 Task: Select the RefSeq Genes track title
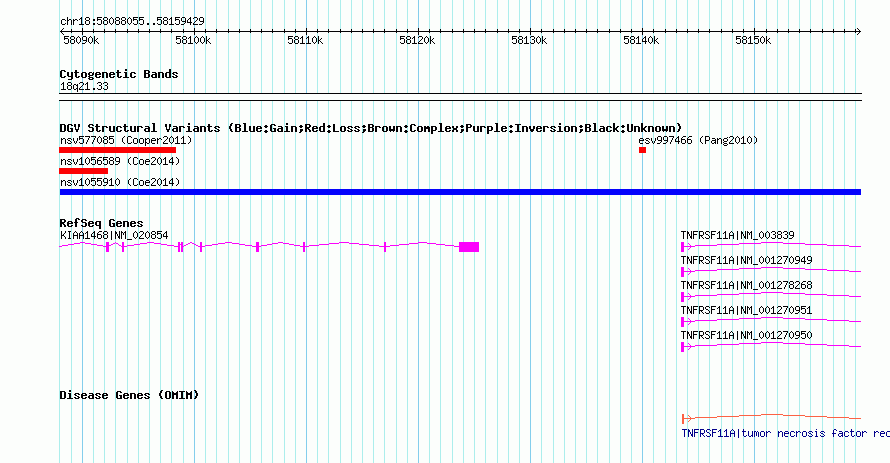[101, 223]
